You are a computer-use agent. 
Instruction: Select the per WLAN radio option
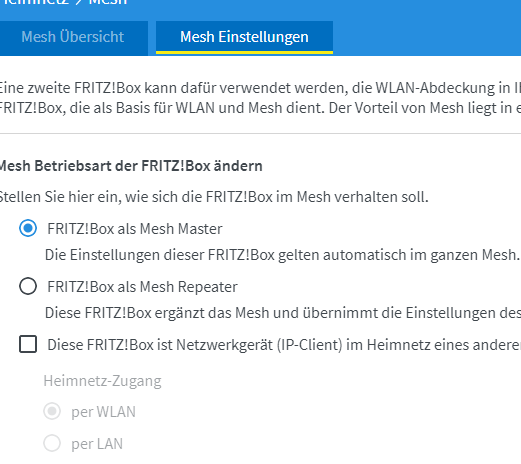coord(52,411)
